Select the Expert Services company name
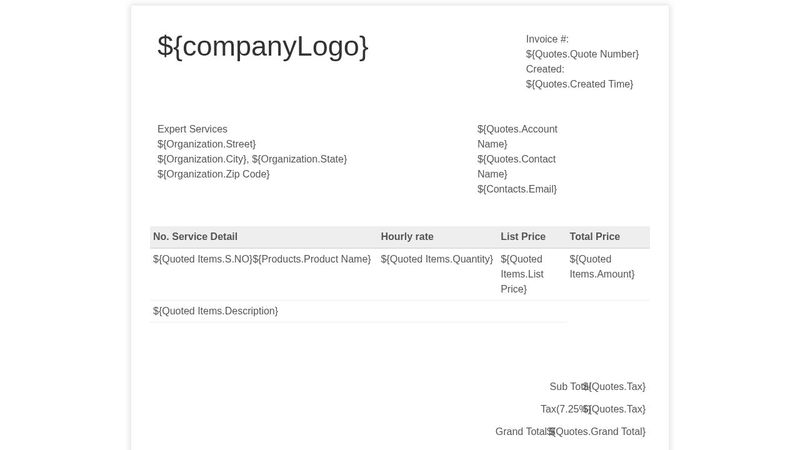Image resolution: width=800 pixels, height=450 pixels. 192,129
